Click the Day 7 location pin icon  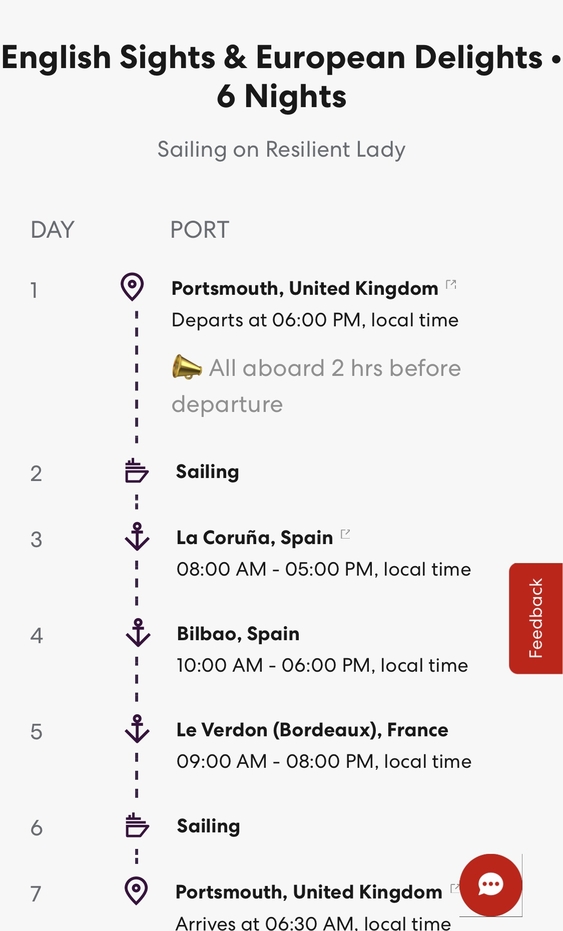(x=136, y=891)
